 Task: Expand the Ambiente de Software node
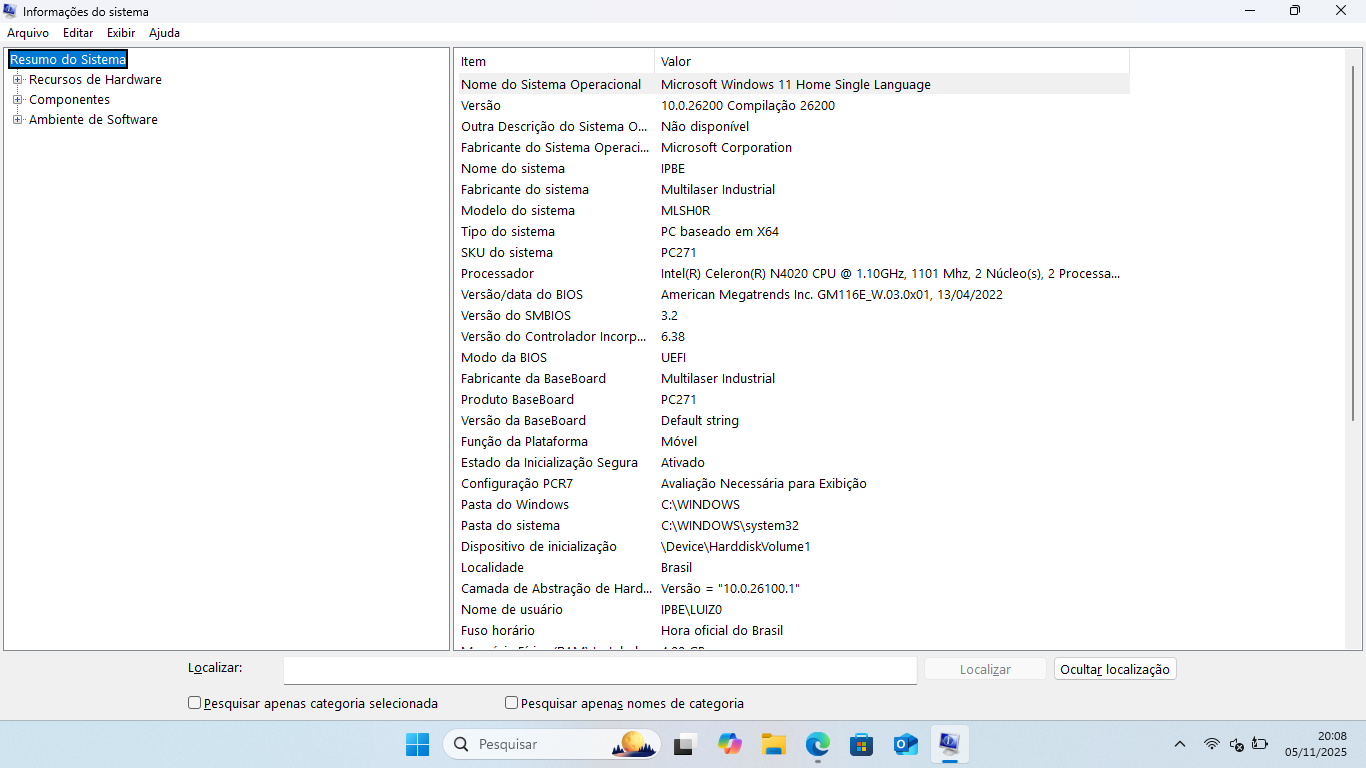coord(17,119)
